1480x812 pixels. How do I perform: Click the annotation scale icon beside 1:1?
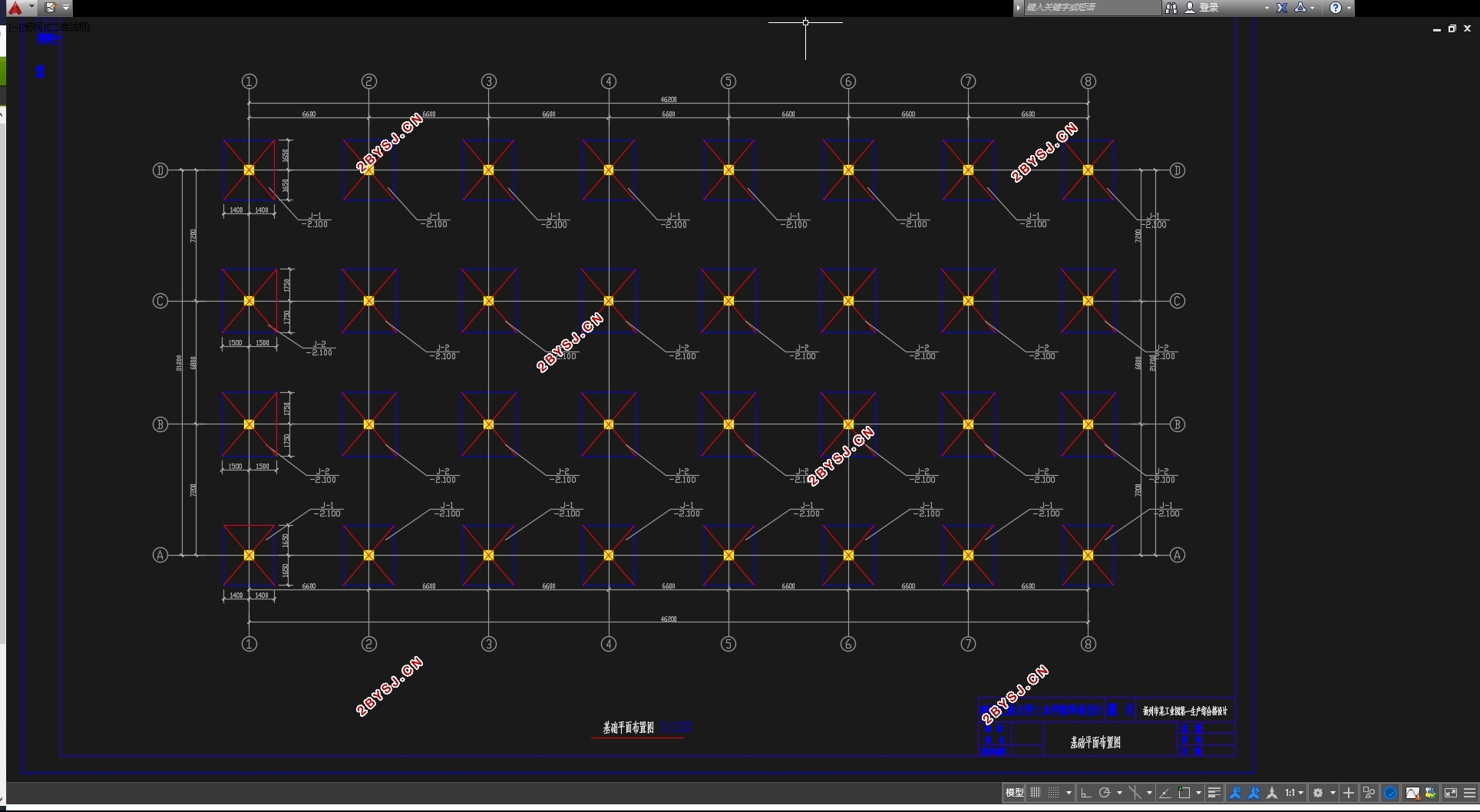point(1272,793)
